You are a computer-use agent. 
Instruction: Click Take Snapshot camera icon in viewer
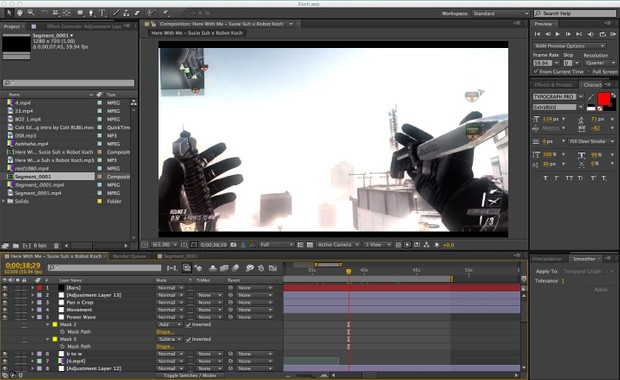pos(233,245)
